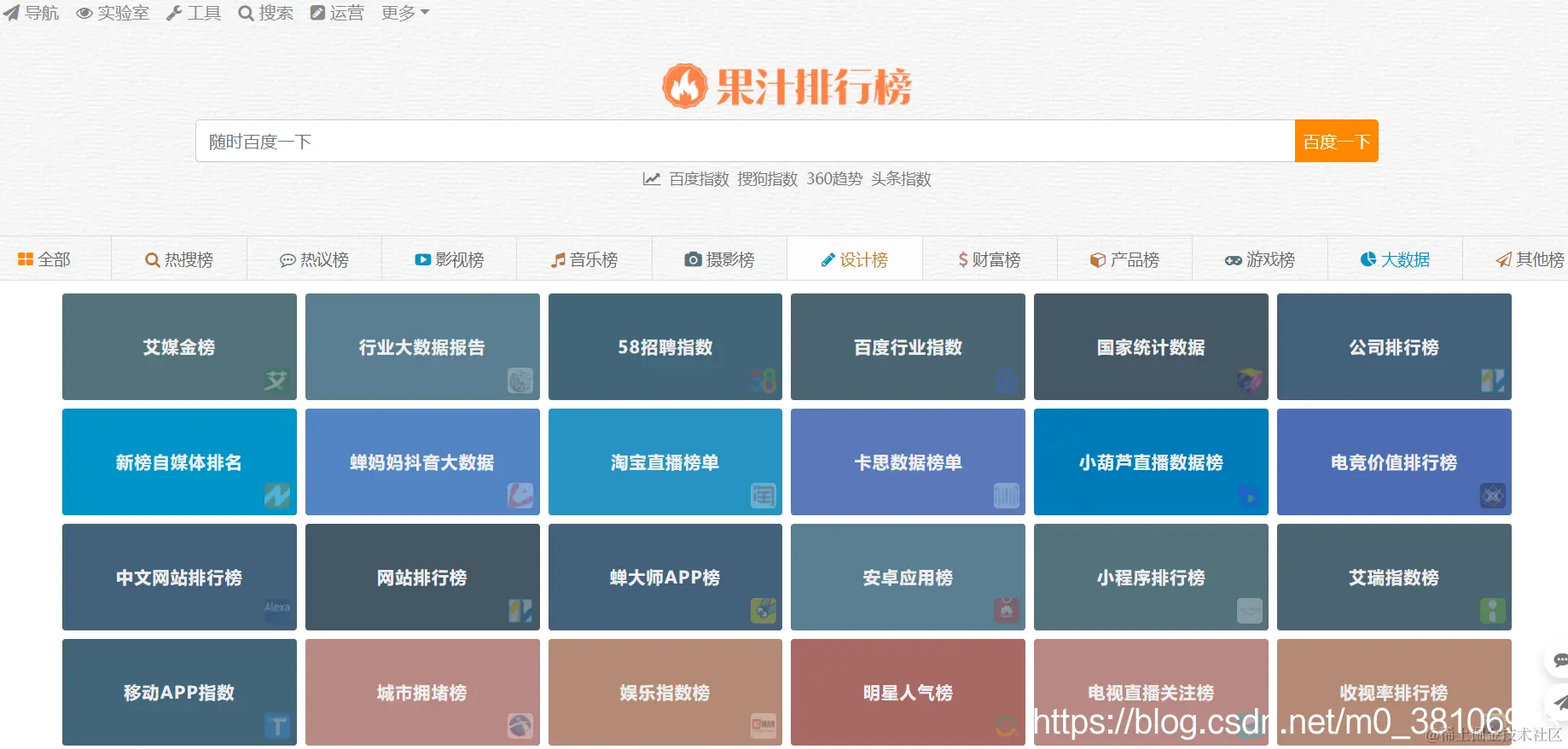Open the 实验室 menu item

click(113, 13)
